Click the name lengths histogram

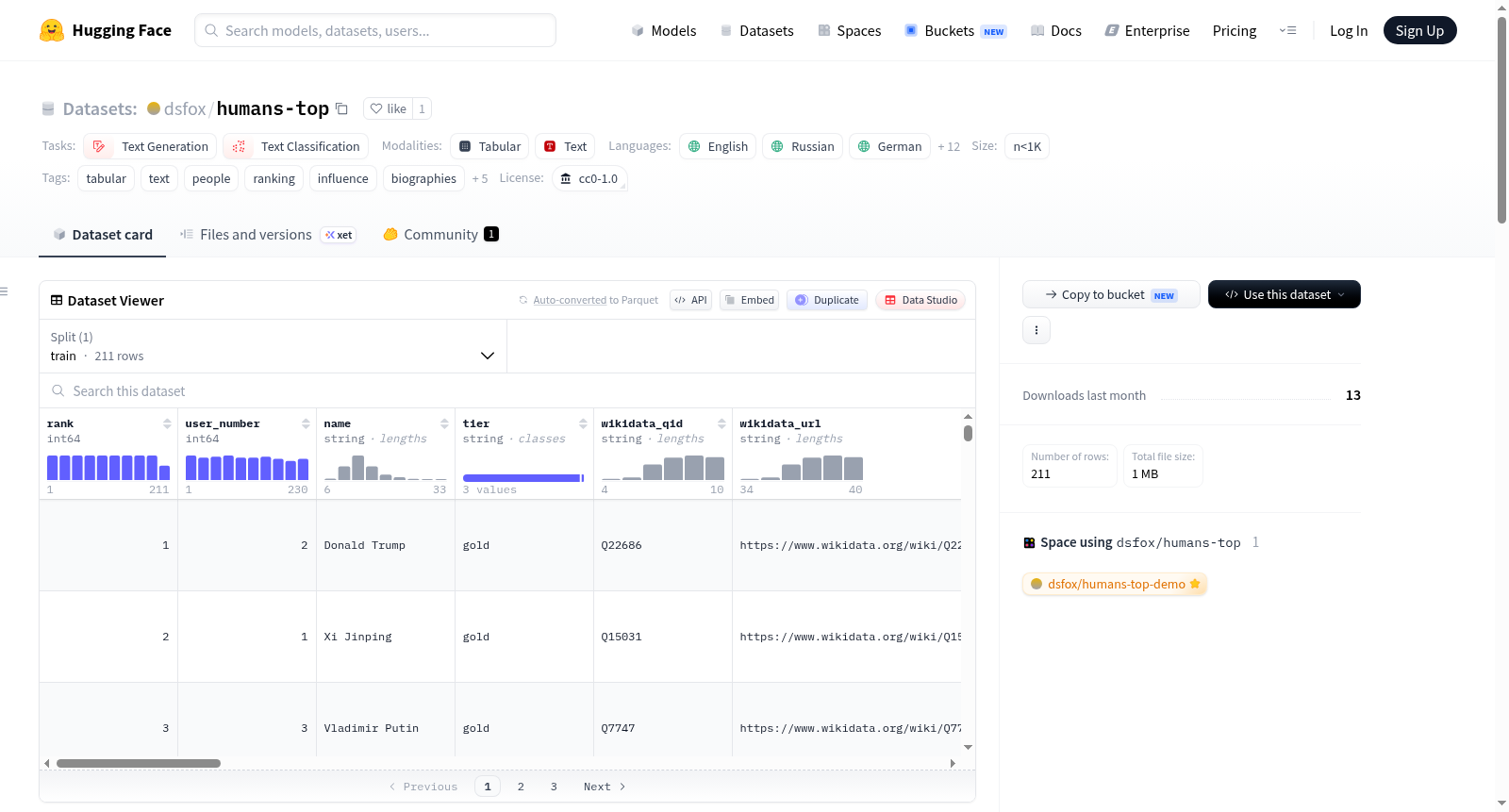[386, 467]
